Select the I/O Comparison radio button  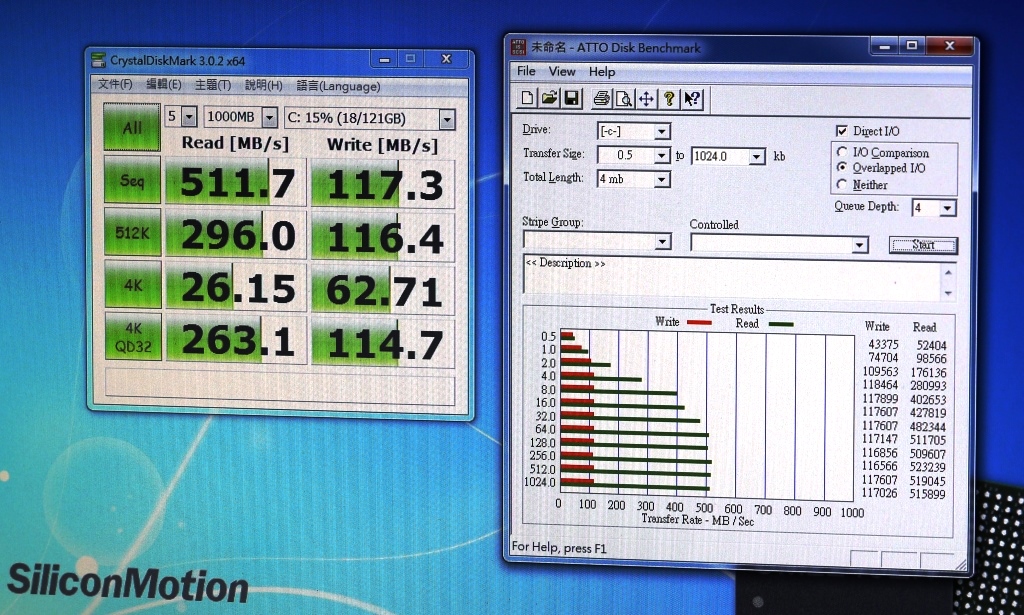tap(842, 153)
